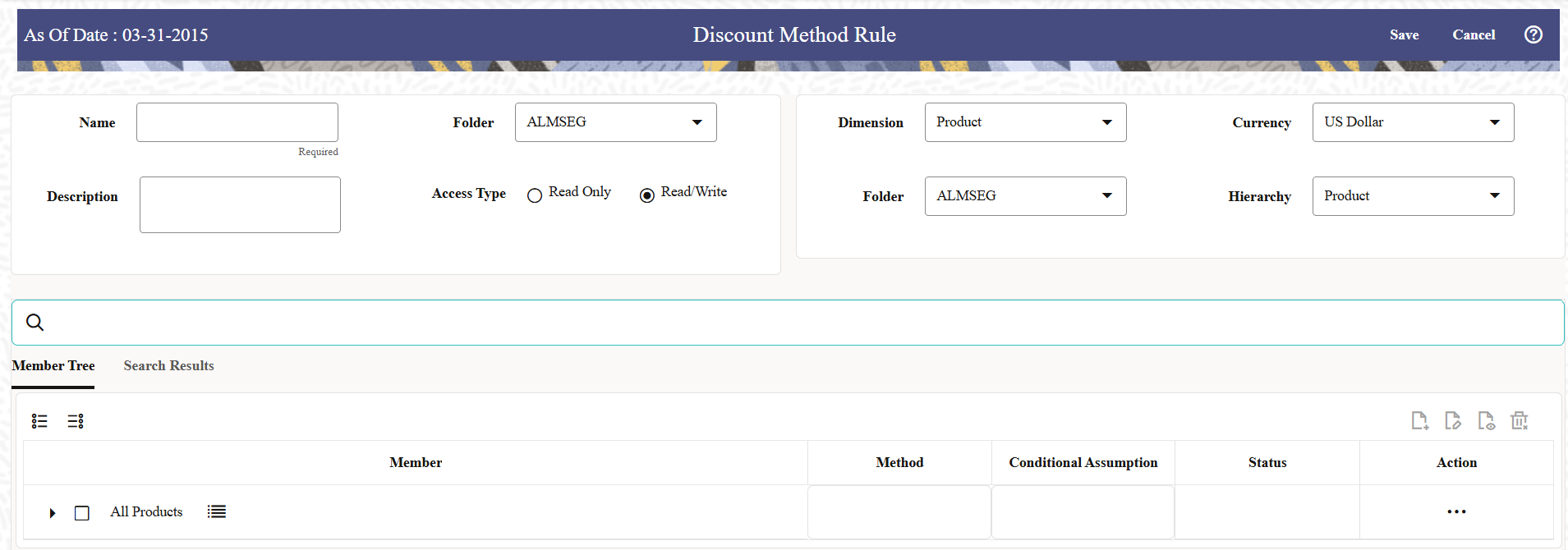Open list icon beside All Products
Viewport: 1568px width, 550px height.
click(217, 511)
